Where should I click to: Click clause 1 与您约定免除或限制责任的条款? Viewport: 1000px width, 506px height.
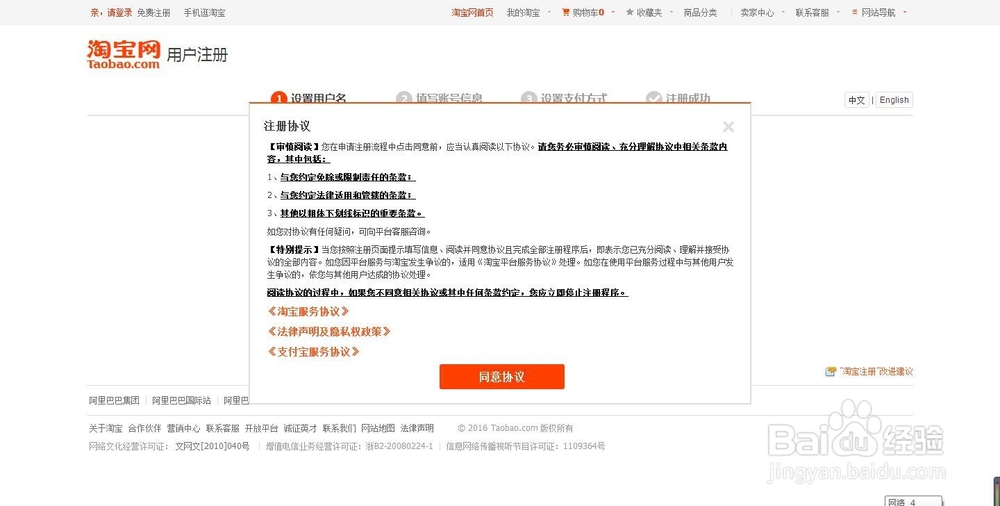point(348,177)
